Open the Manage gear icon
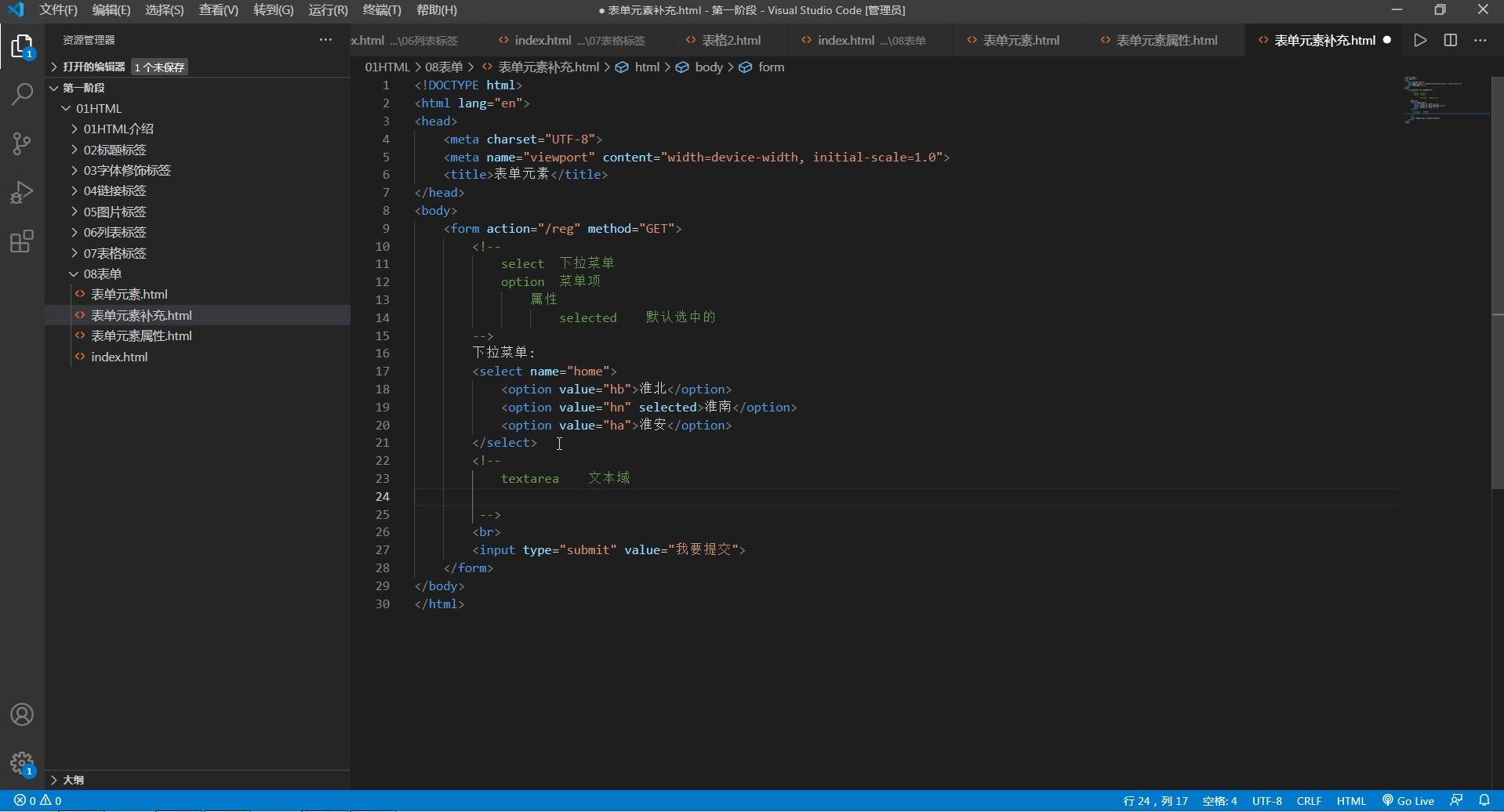 pos(22,763)
